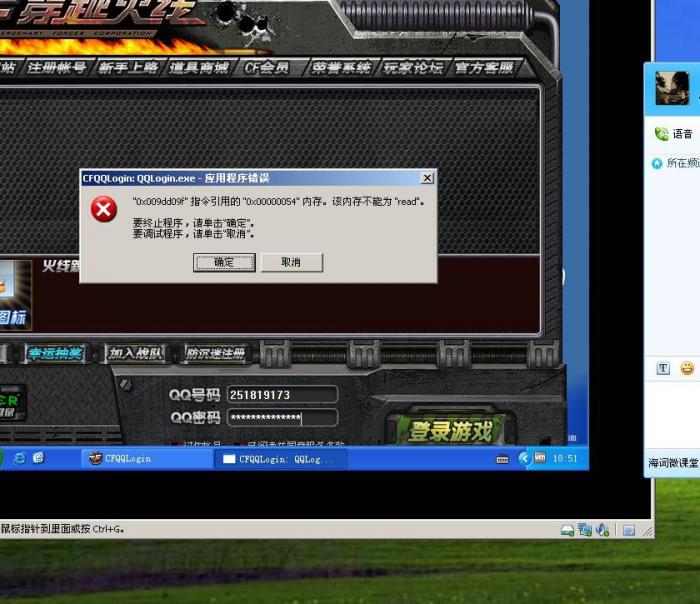Click the chat window avatar picture
700x604 pixels.
pos(672,88)
